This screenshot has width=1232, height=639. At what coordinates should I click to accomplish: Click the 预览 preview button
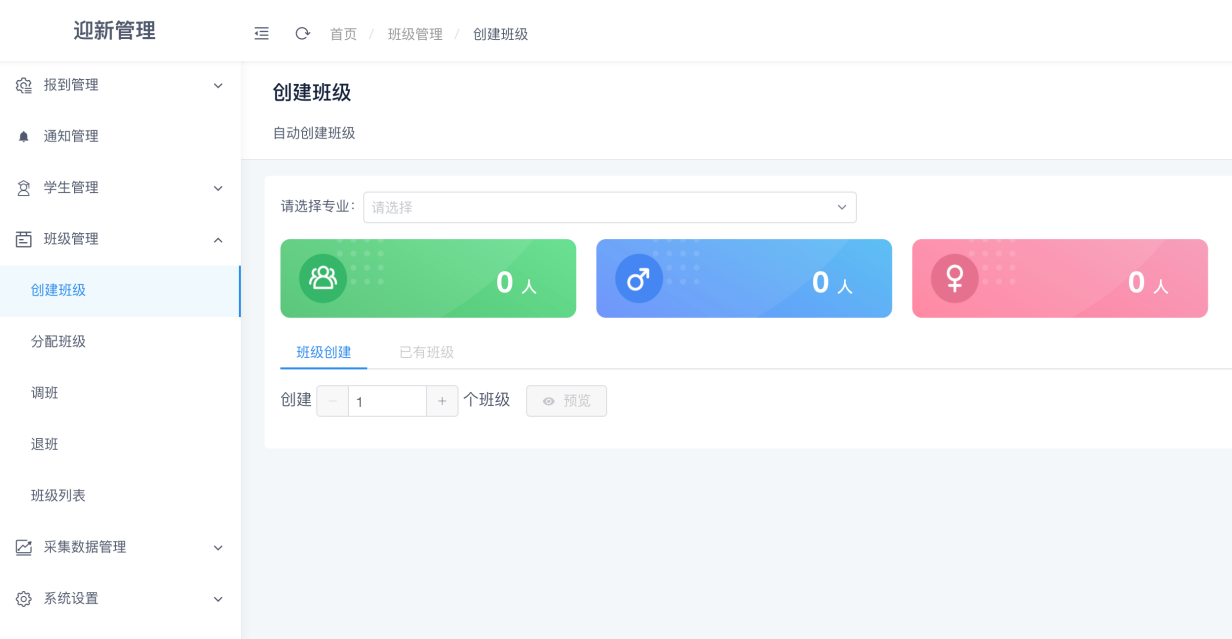pyautogui.click(x=566, y=400)
